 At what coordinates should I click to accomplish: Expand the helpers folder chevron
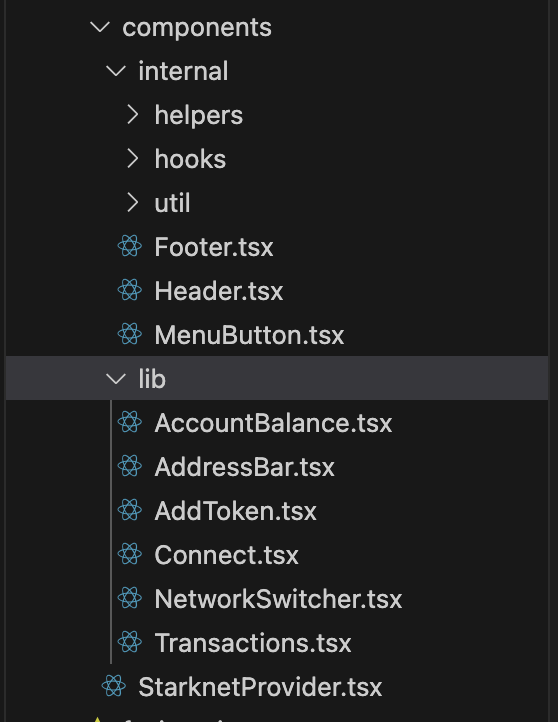click(x=133, y=114)
